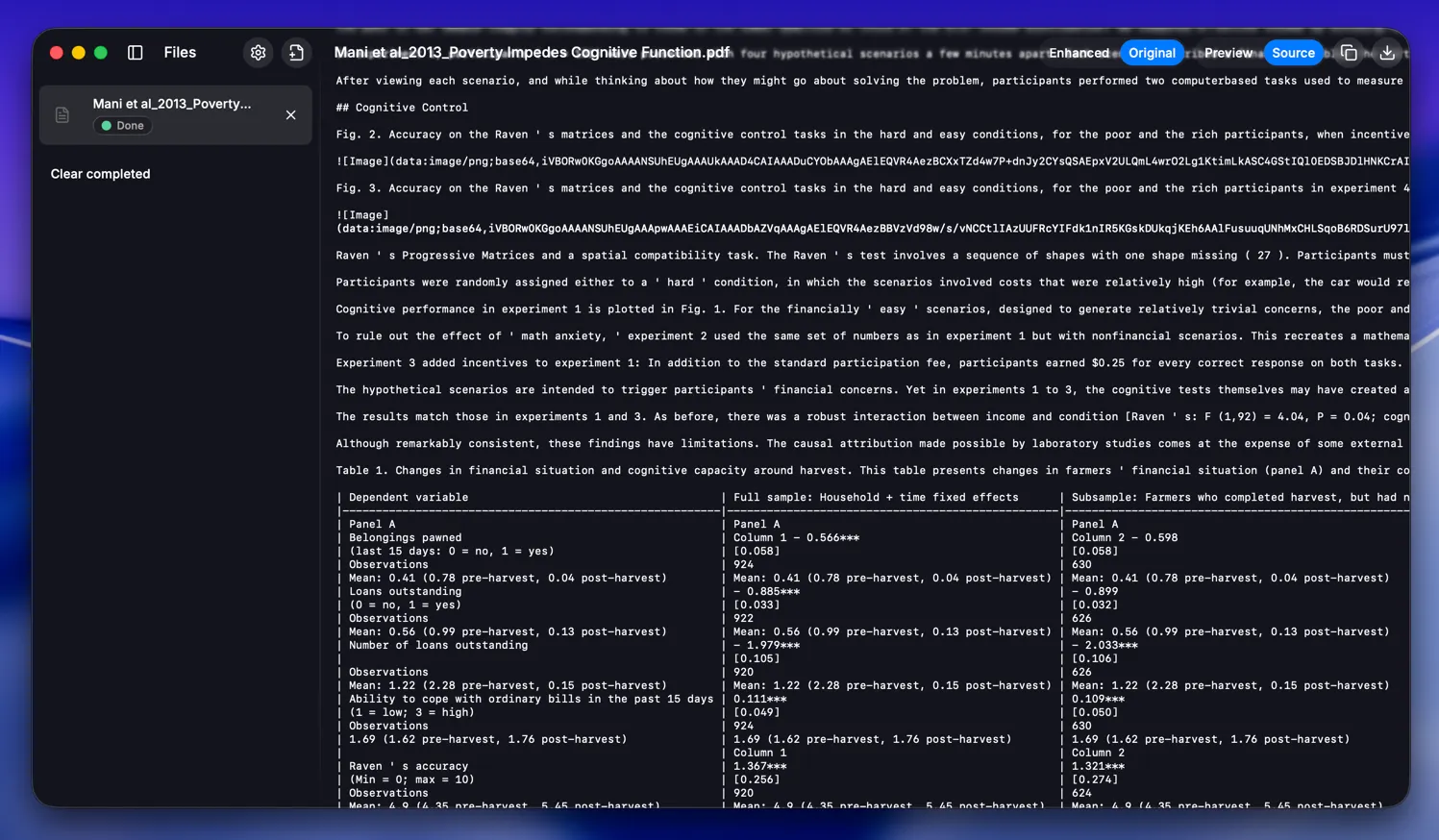Select the Source view

[1293, 53]
